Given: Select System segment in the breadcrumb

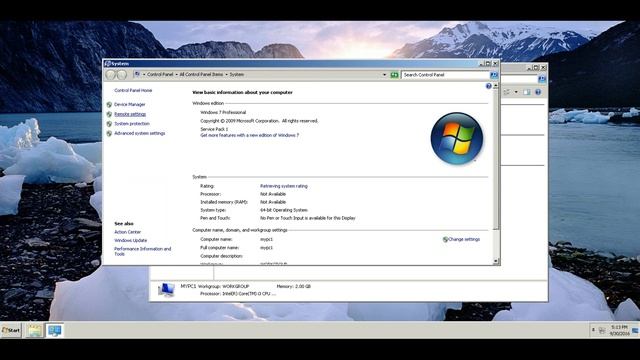Looking at the screenshot, I should click(x=236, y=75).
